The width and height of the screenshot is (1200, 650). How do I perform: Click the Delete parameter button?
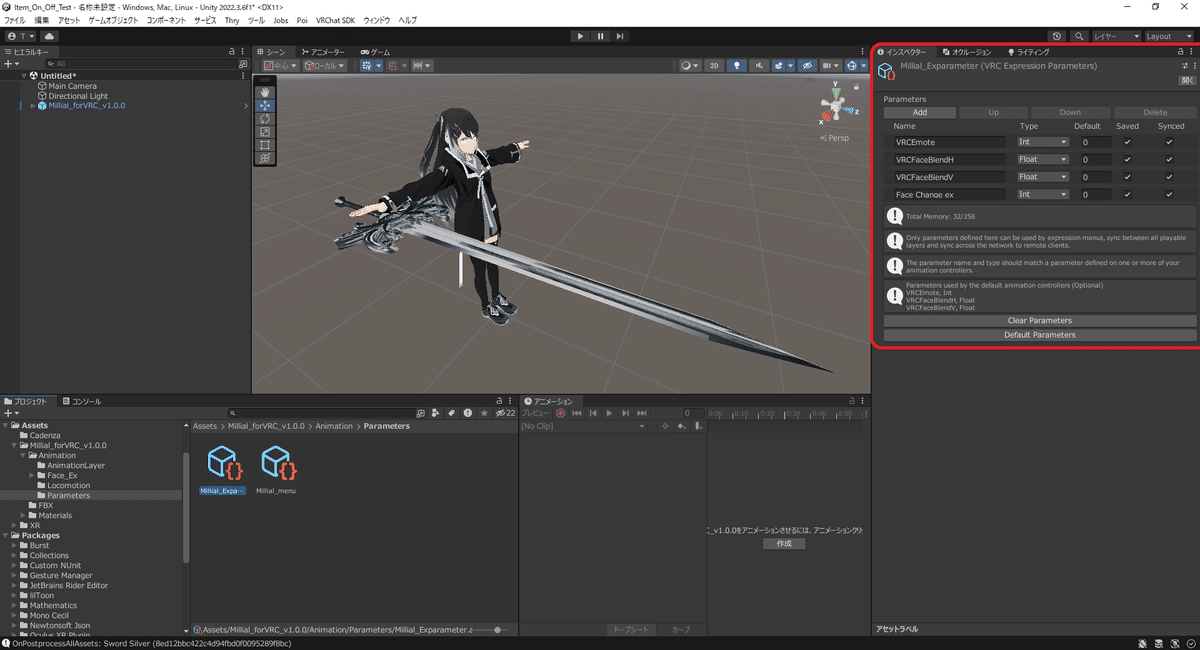click(x=1155, y=113)
